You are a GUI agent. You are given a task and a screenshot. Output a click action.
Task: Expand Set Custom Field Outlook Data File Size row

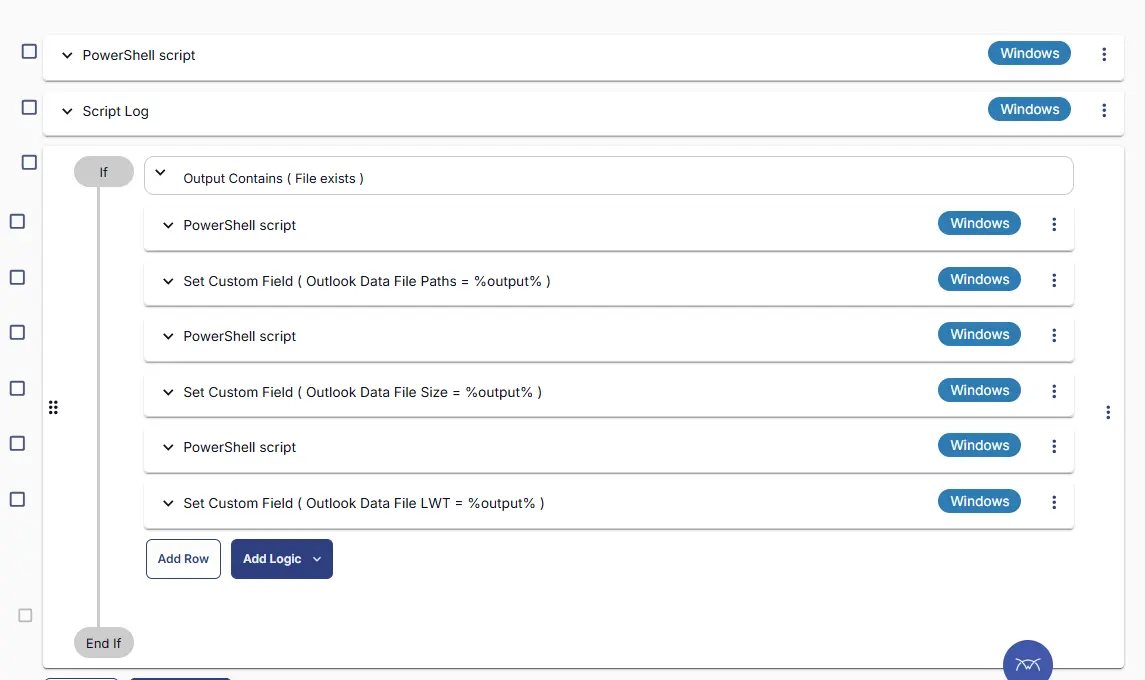(x=168, y=392)
